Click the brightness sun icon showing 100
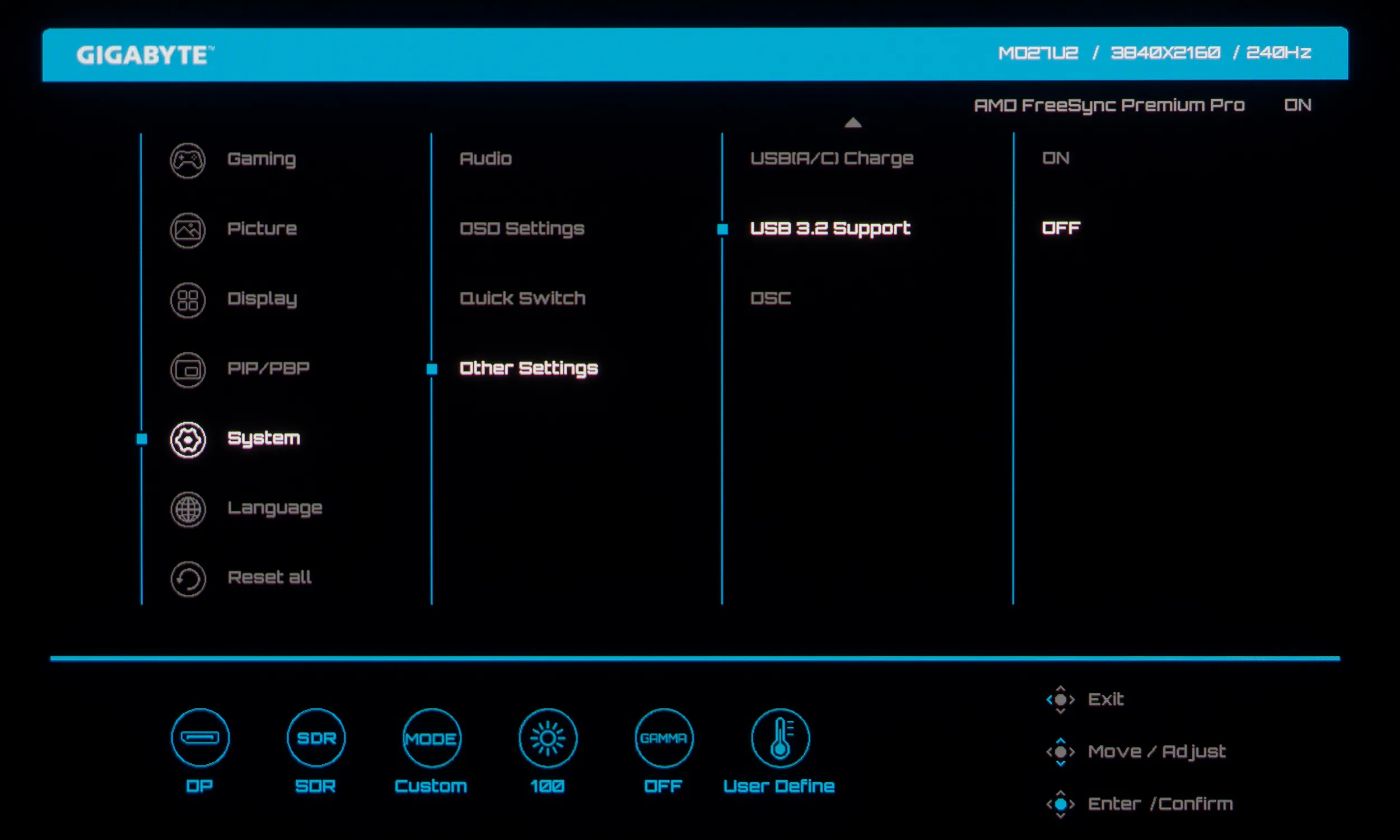Image resolution: width=1400 pixels, height=840 pixels. [548, 738]
